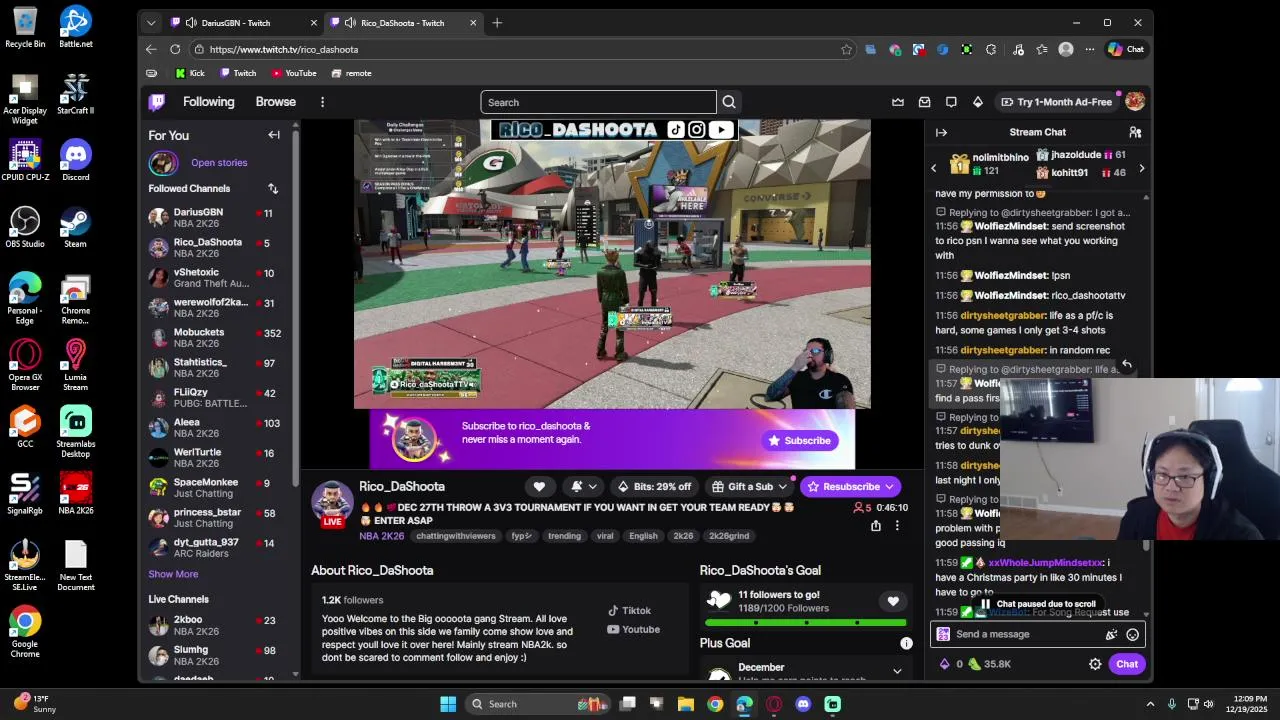Click the Get Bits diamond icon
The width and height of the screenshot is (1280, 720).
coord(978,102)
